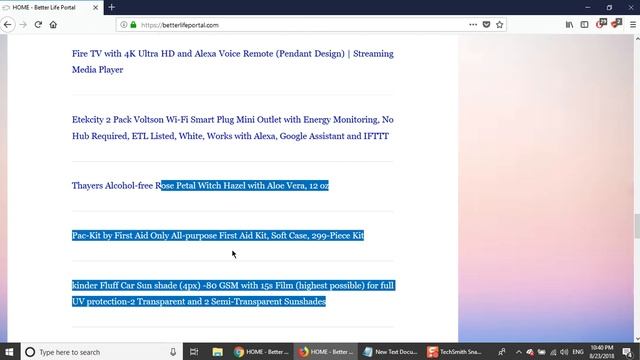
Task: Toggle the sidebar view icon
Action: pyautogui.click(x=584, y=25)
